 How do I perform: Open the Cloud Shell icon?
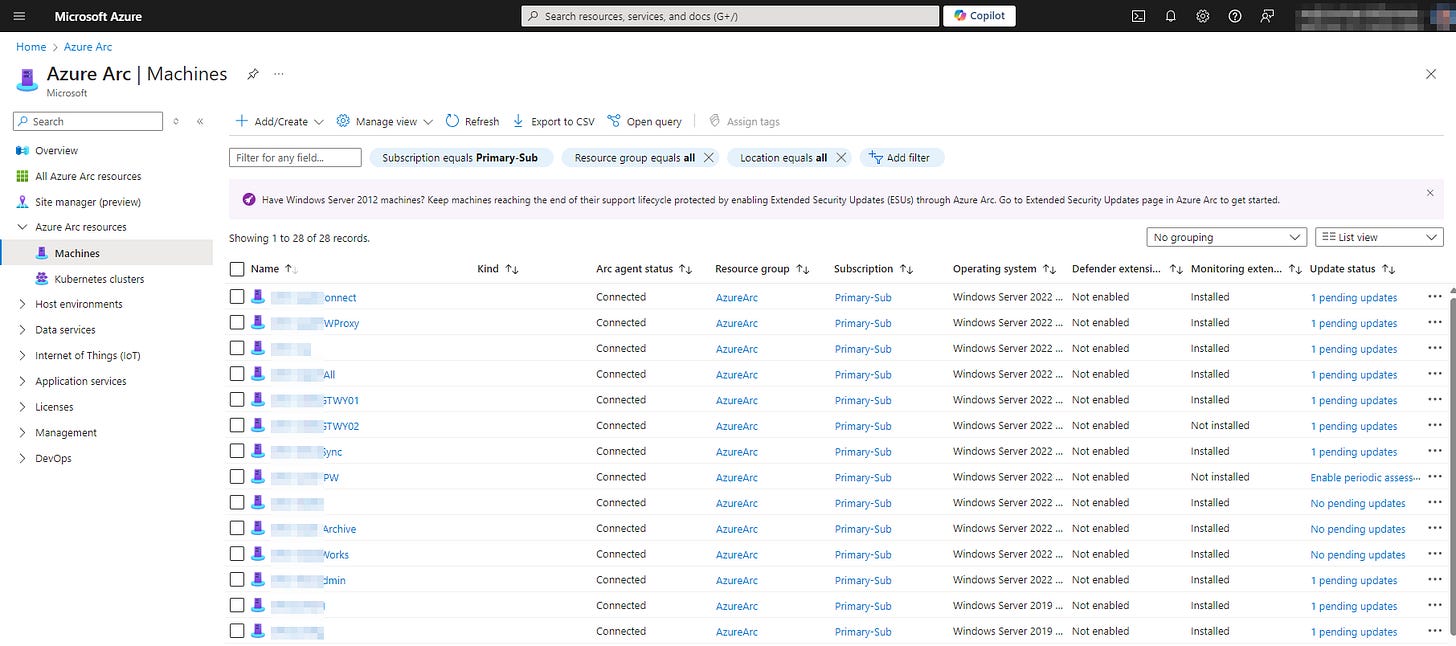tap(1138, 16)
